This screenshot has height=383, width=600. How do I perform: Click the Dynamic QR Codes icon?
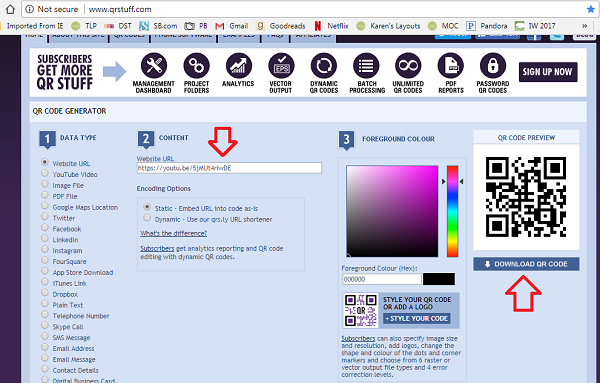click(x=324, y=66)
